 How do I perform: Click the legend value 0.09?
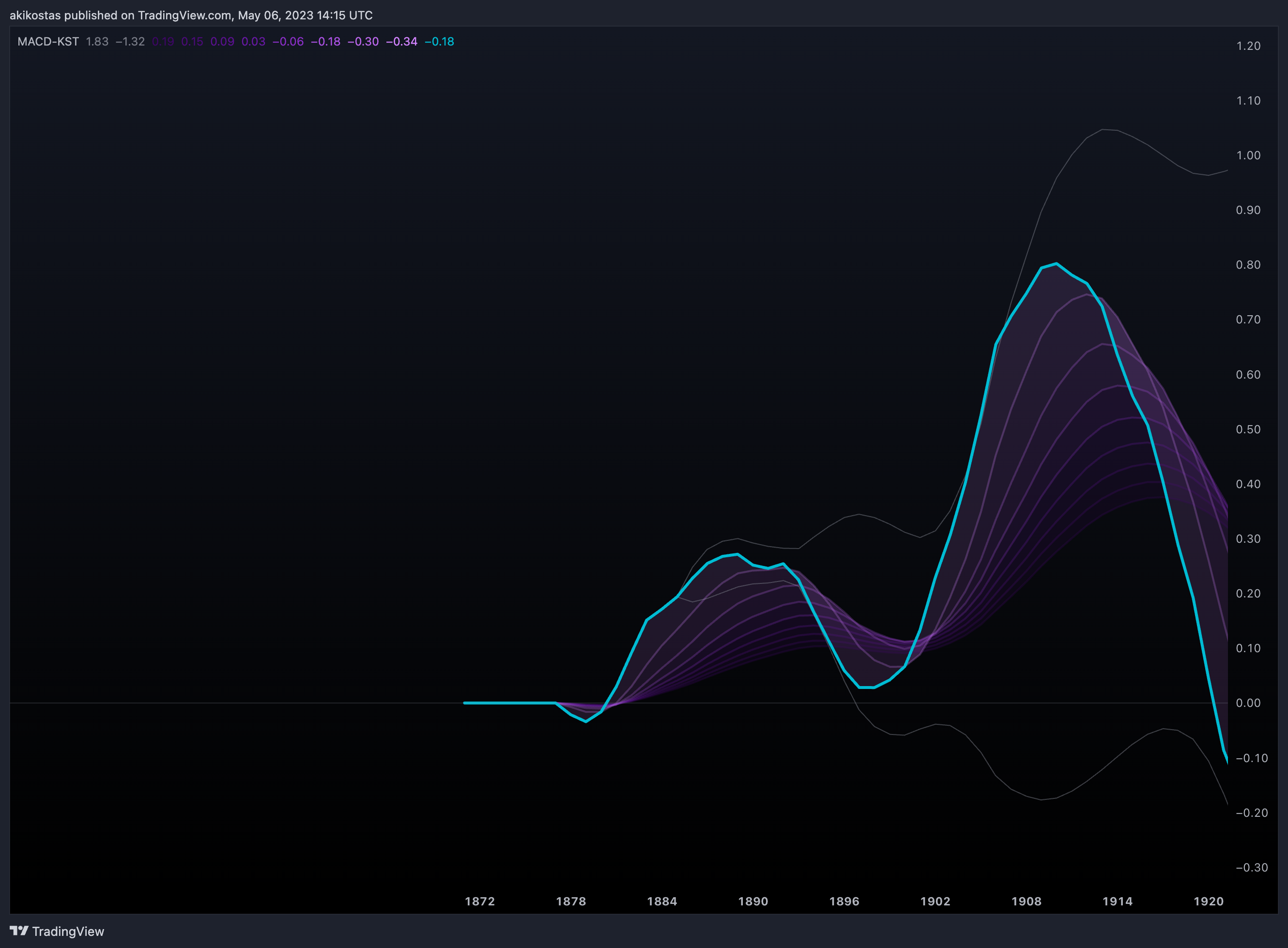click(223, 41)
